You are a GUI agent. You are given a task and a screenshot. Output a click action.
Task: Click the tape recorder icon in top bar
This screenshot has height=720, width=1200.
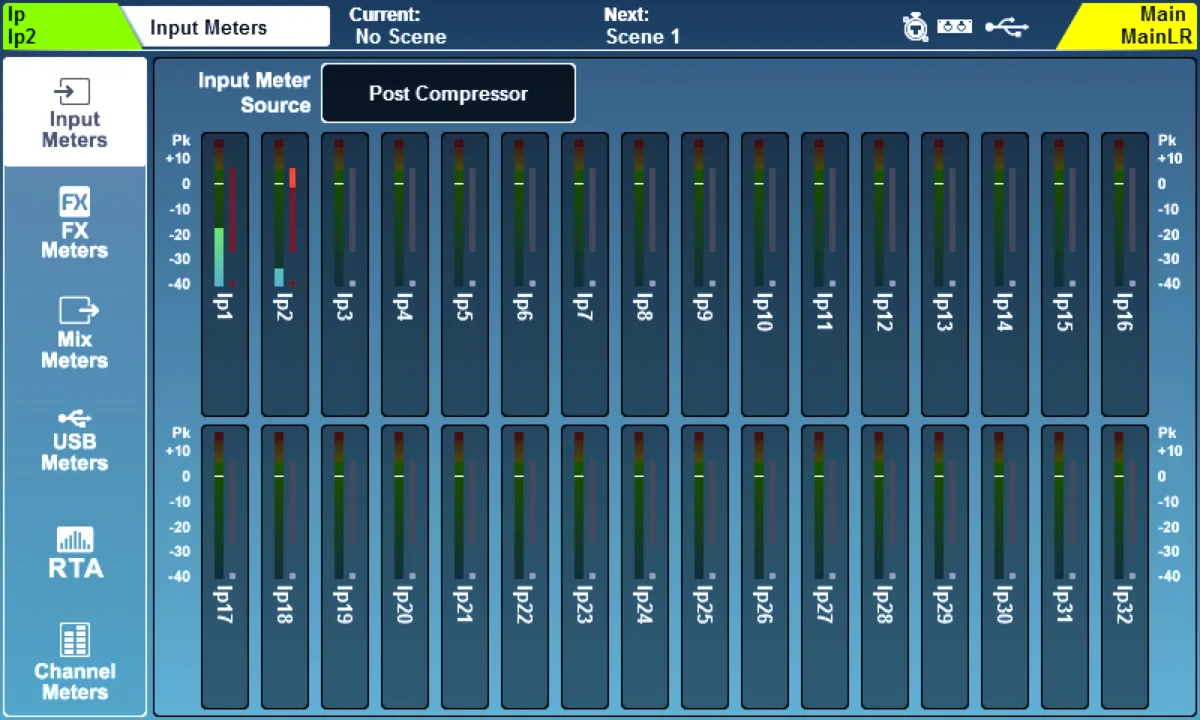point(955,27)
